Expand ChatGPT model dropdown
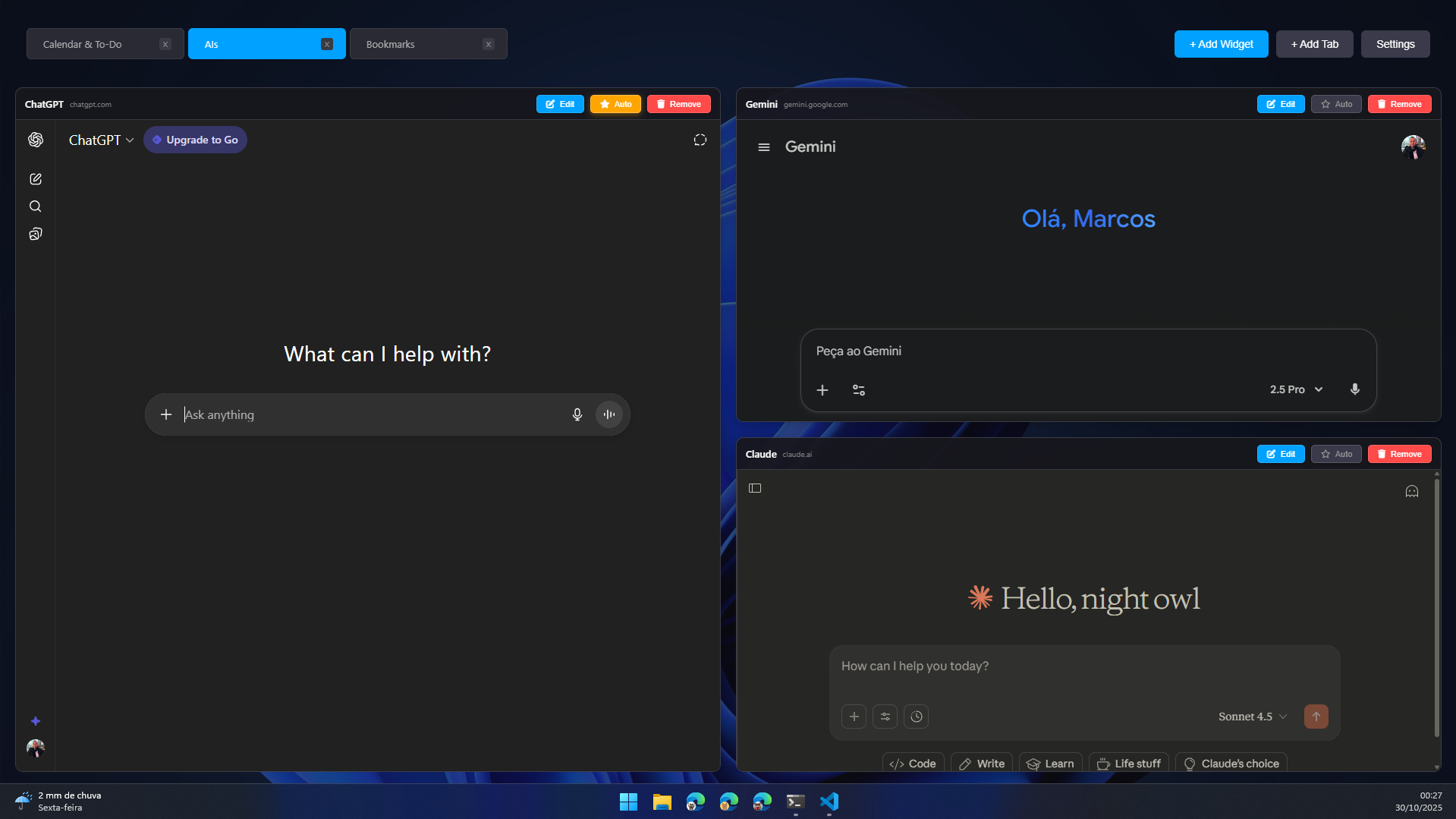 click(x=102, y=140)
